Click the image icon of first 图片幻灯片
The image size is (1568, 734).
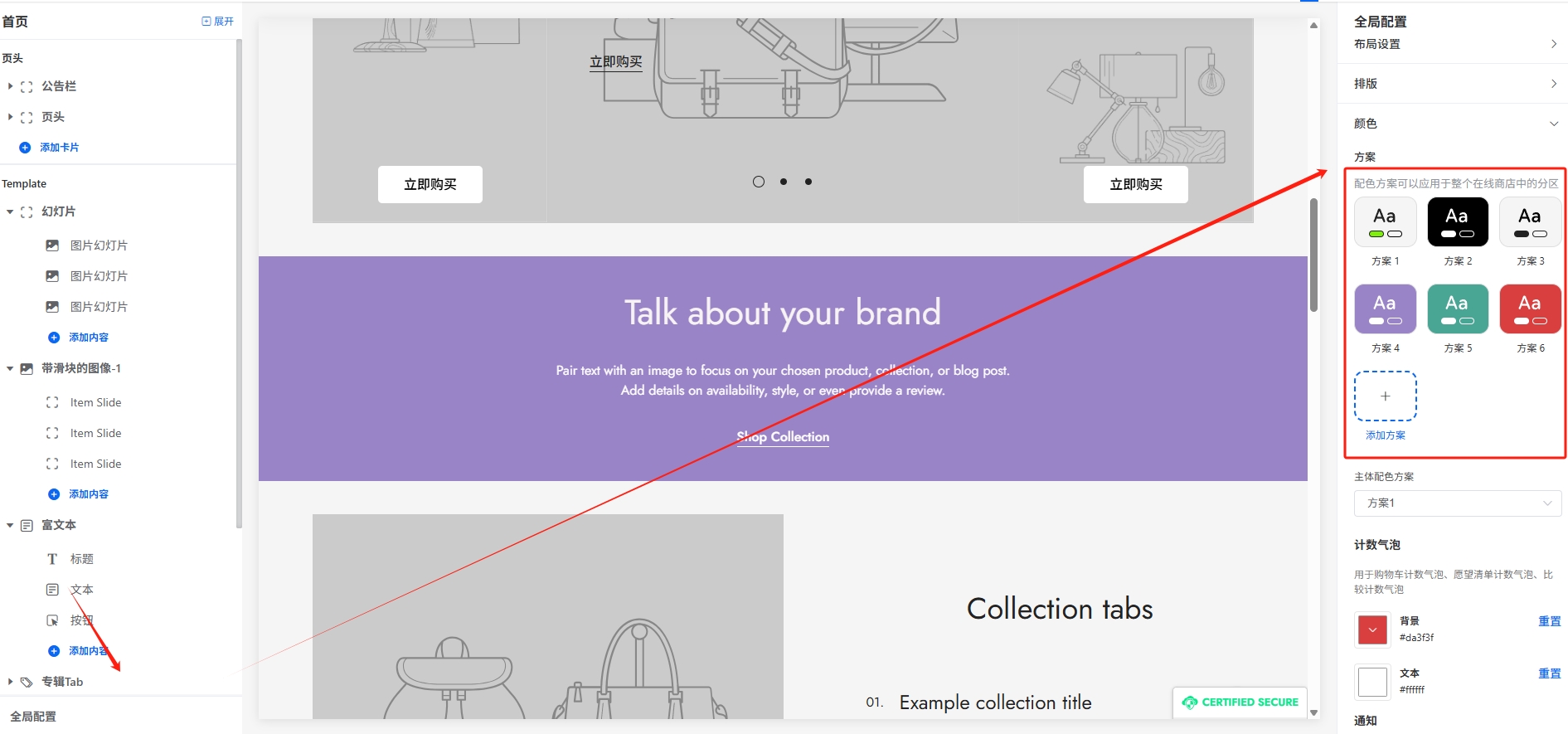52,245
